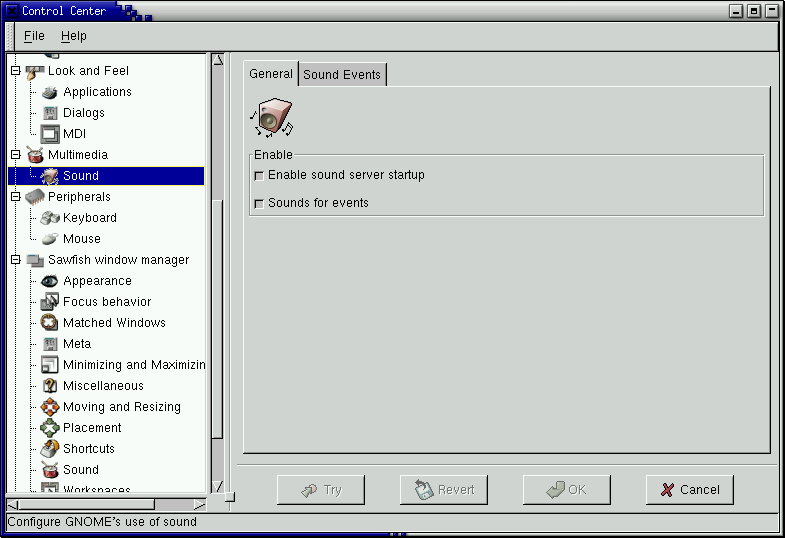Click the OK button

[x=567, y=490]
